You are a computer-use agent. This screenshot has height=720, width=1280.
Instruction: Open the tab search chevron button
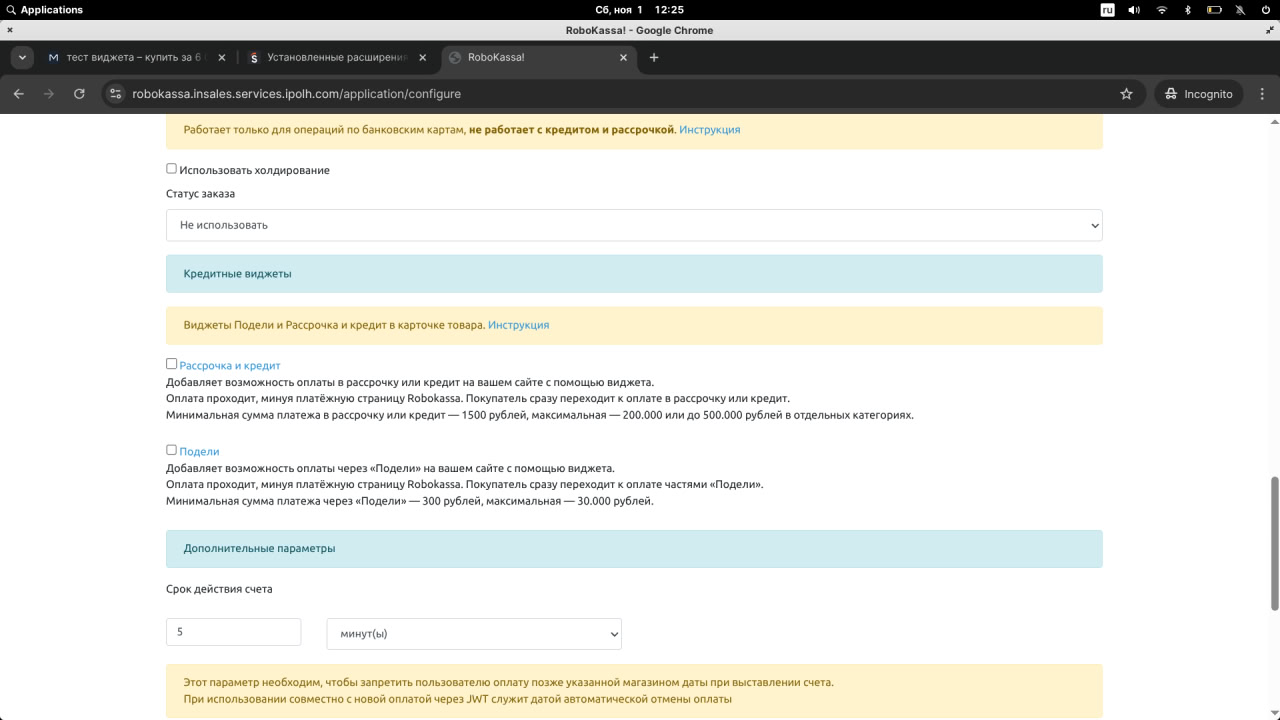tap(22, 58)
